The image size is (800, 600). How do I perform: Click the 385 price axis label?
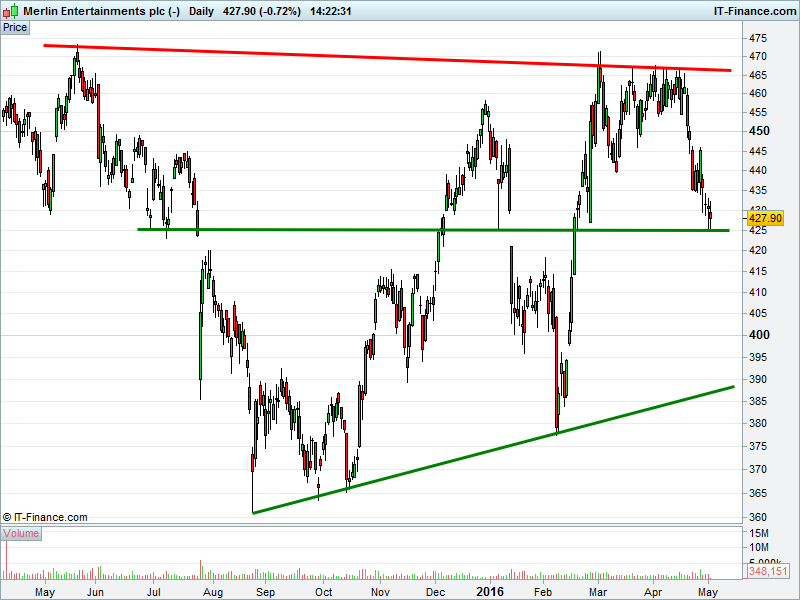758,401
